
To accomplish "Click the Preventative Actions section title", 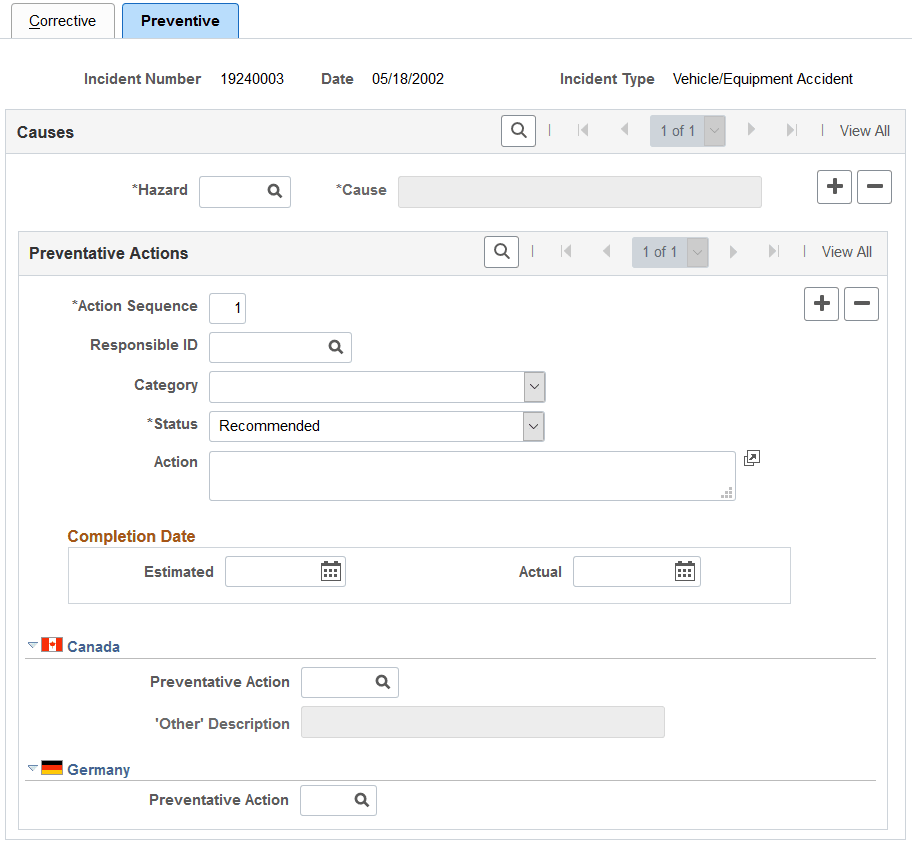I will [x=109, y=253].
